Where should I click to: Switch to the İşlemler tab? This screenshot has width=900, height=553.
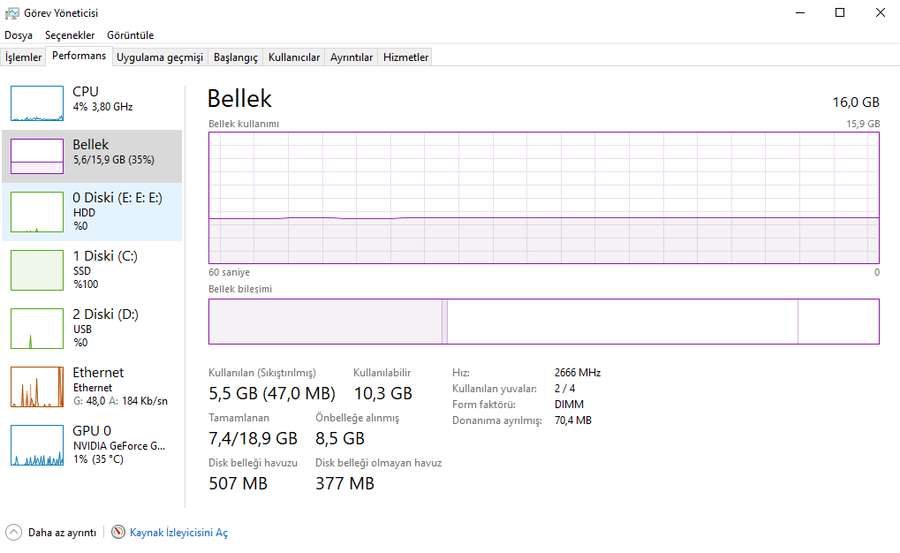(23, 57)
